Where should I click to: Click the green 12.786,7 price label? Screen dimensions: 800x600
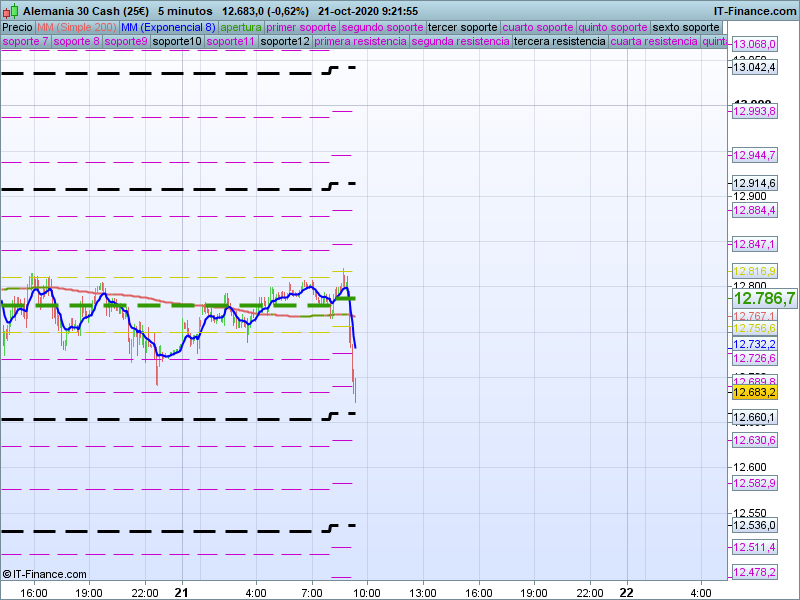[764, 298]
